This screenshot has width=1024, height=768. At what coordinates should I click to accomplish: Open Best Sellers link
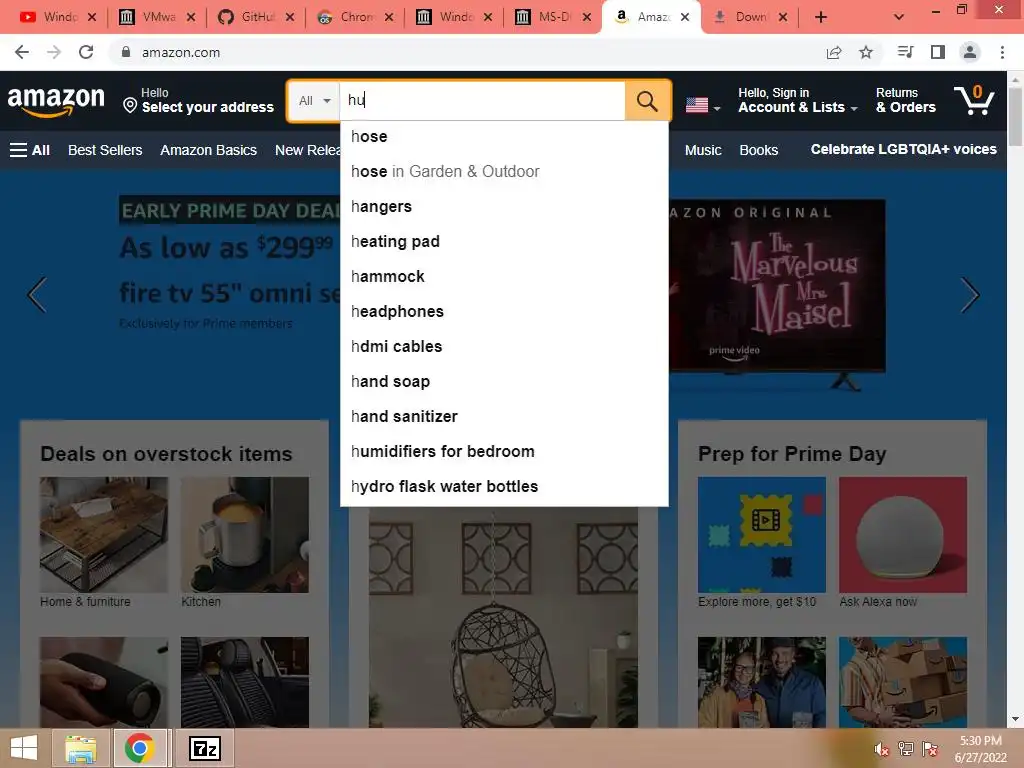pyautogui.click(x=105, y=150)
